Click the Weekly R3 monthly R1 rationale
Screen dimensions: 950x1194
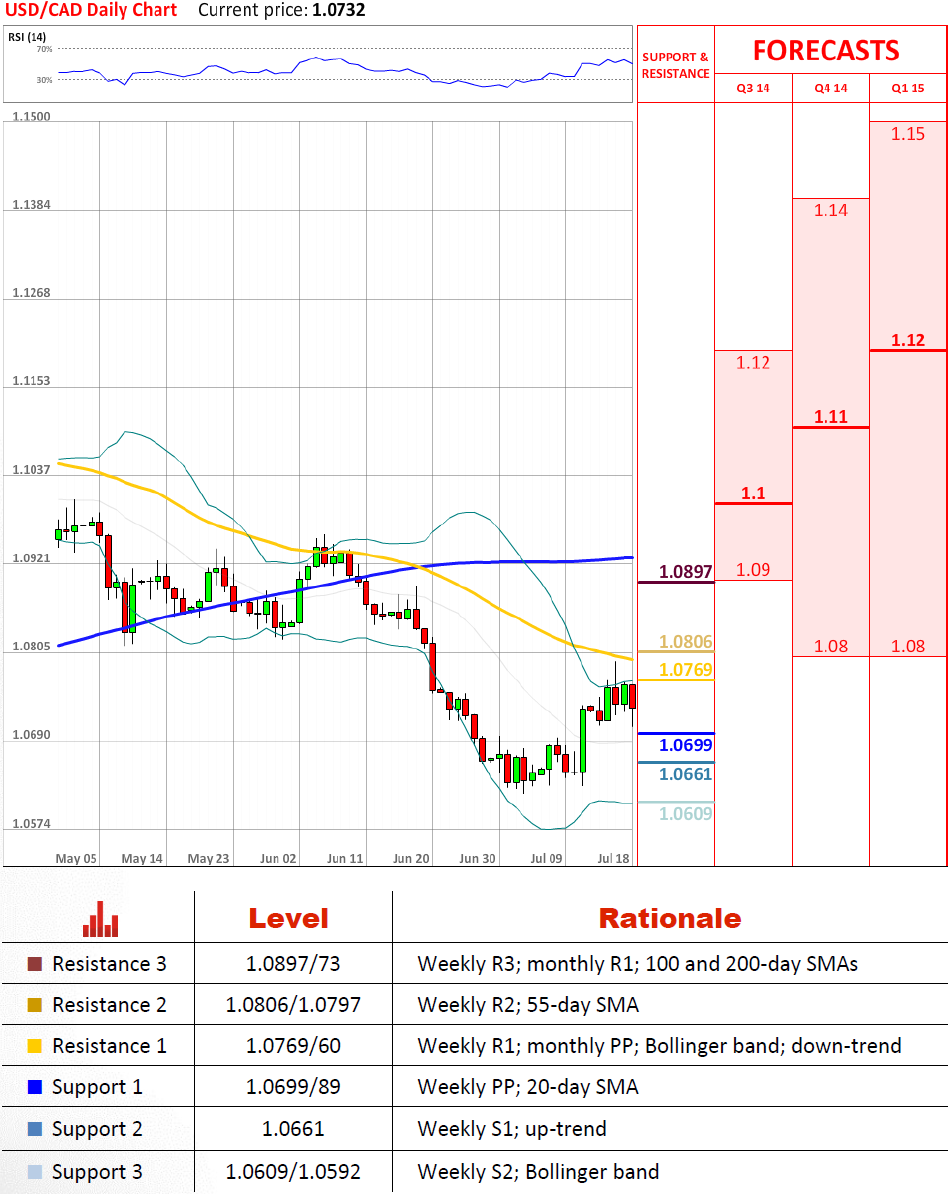pyautogui.click(x=638, y=964)
